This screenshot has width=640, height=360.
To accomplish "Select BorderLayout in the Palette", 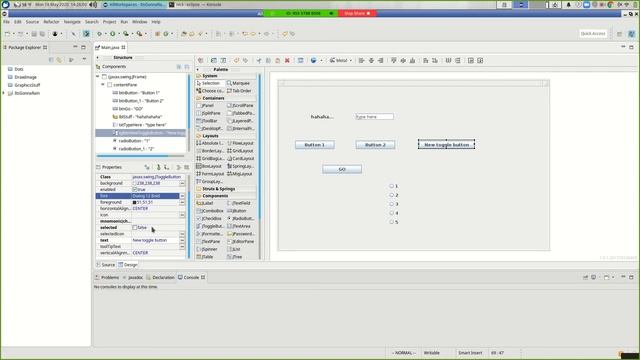I will pyautogui.click(x=210, y=151).
